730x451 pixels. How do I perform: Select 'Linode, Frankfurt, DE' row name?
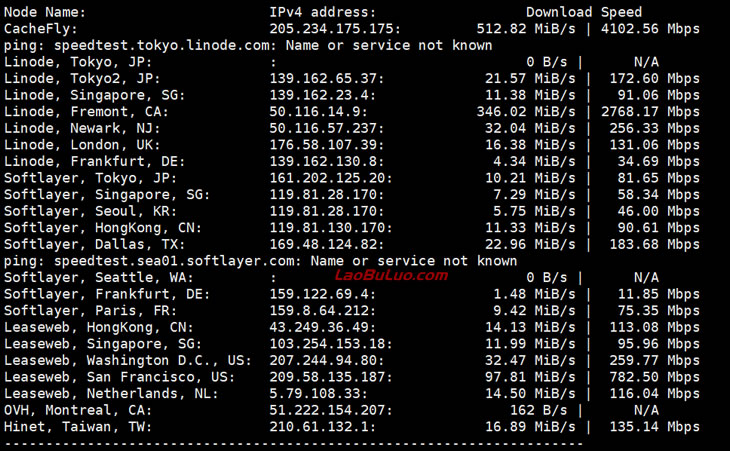coord(95,162)
